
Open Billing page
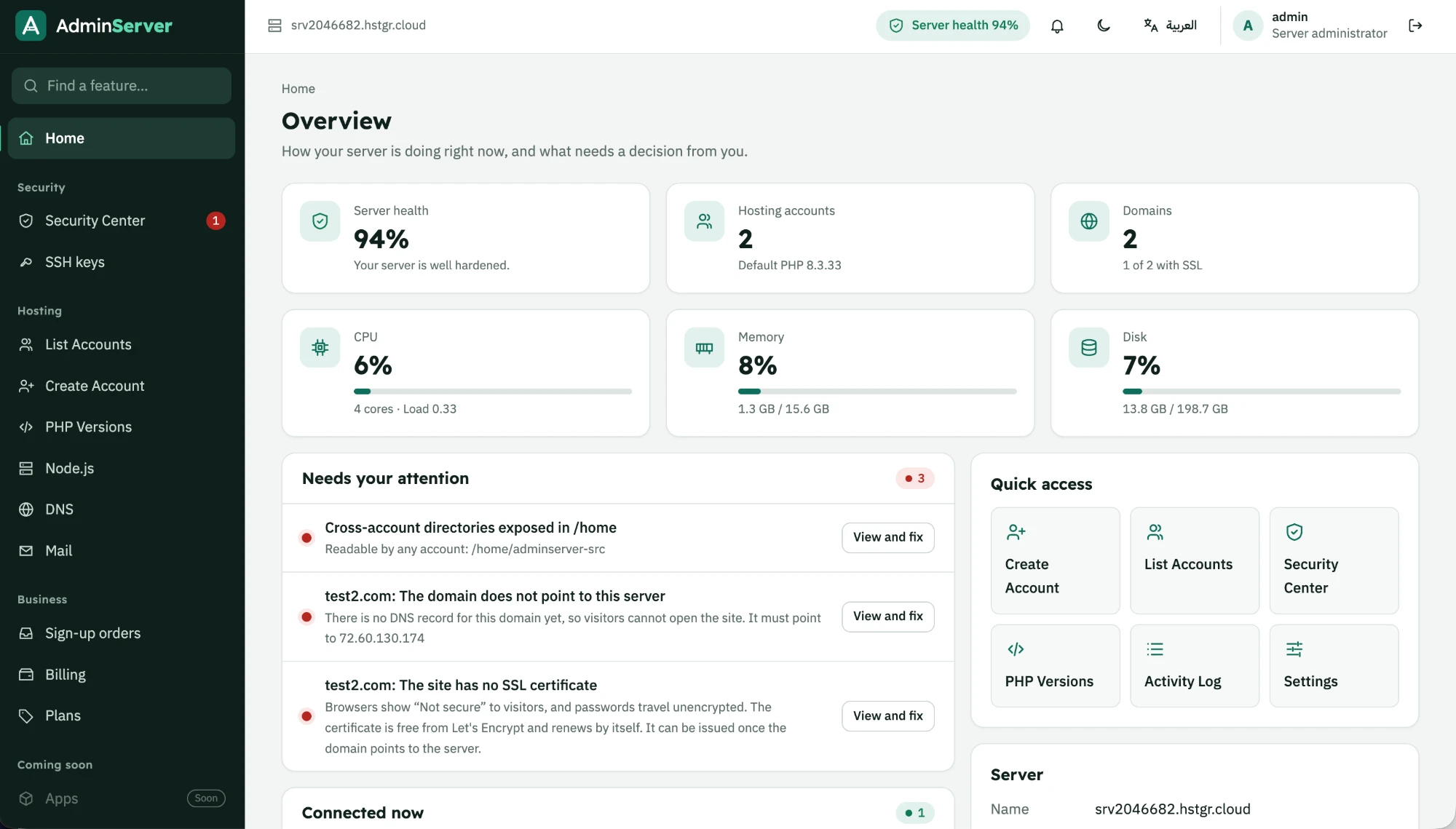click(x=122, y=675)
